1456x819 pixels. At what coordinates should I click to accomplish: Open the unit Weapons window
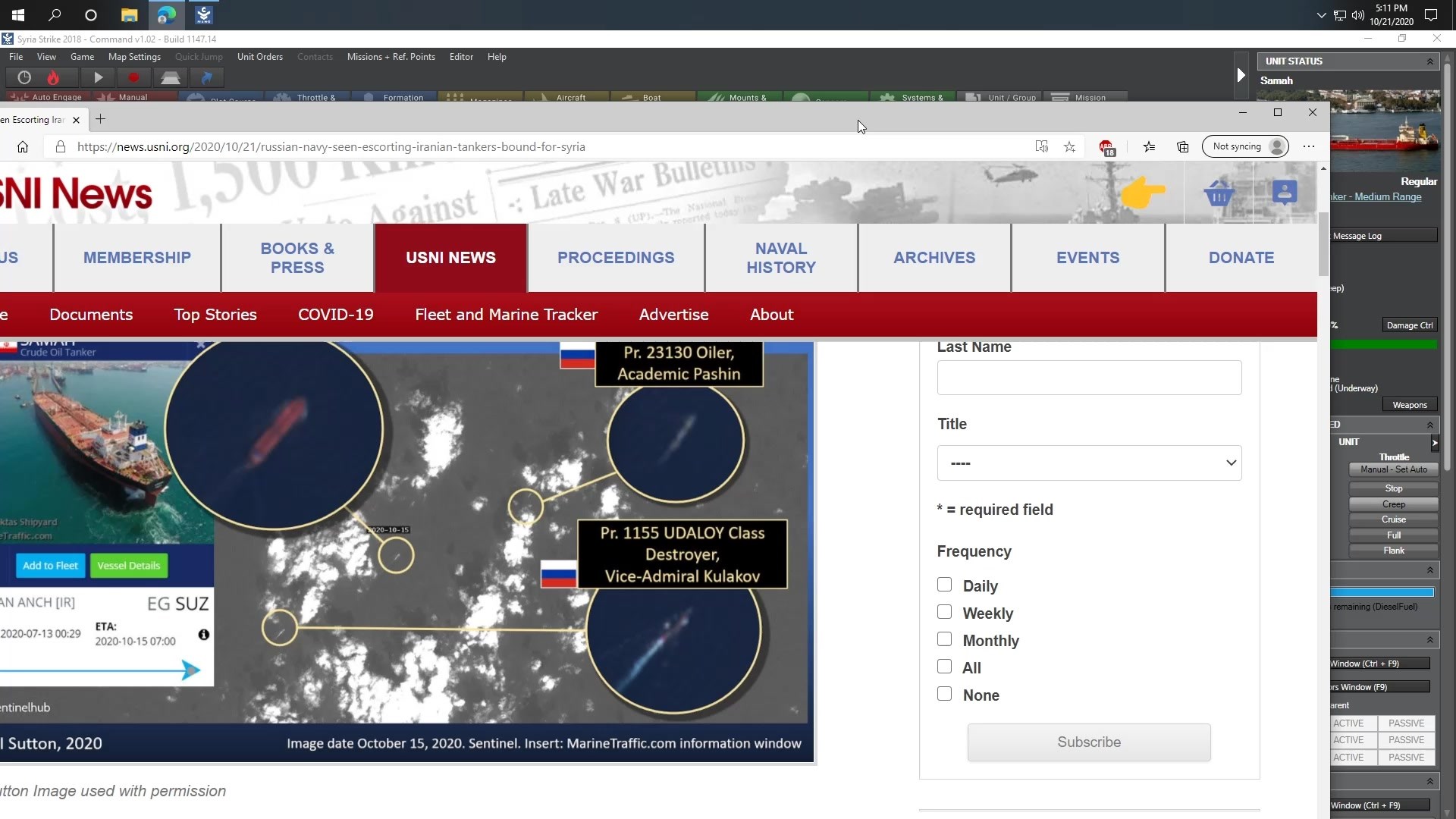point(1410,405)
